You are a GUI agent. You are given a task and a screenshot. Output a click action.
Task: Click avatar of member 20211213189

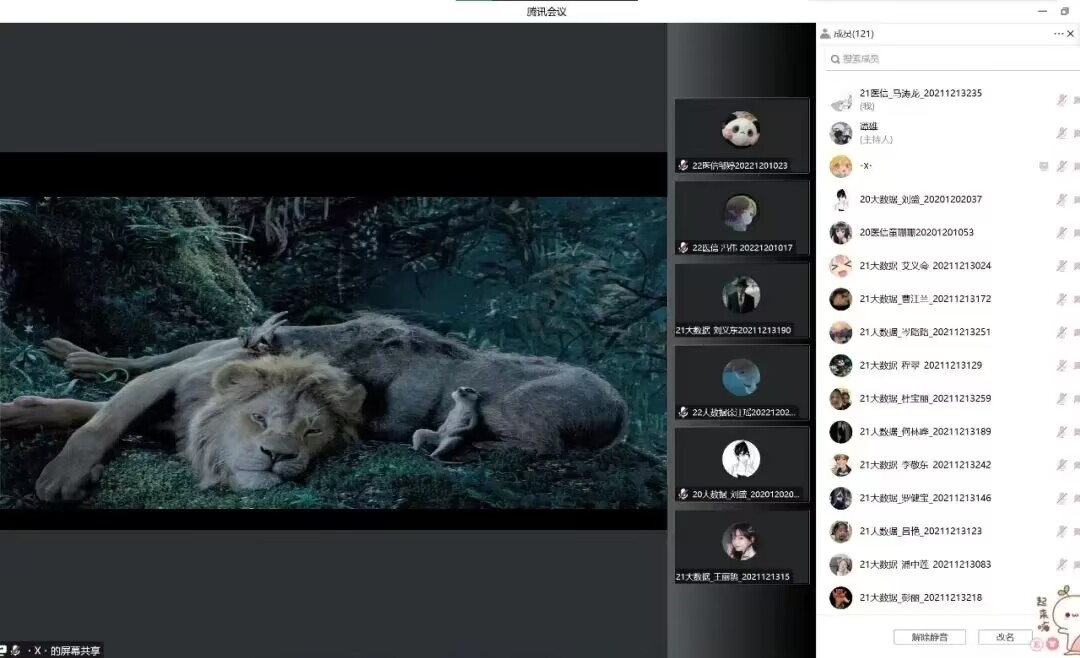pos(840,432)
